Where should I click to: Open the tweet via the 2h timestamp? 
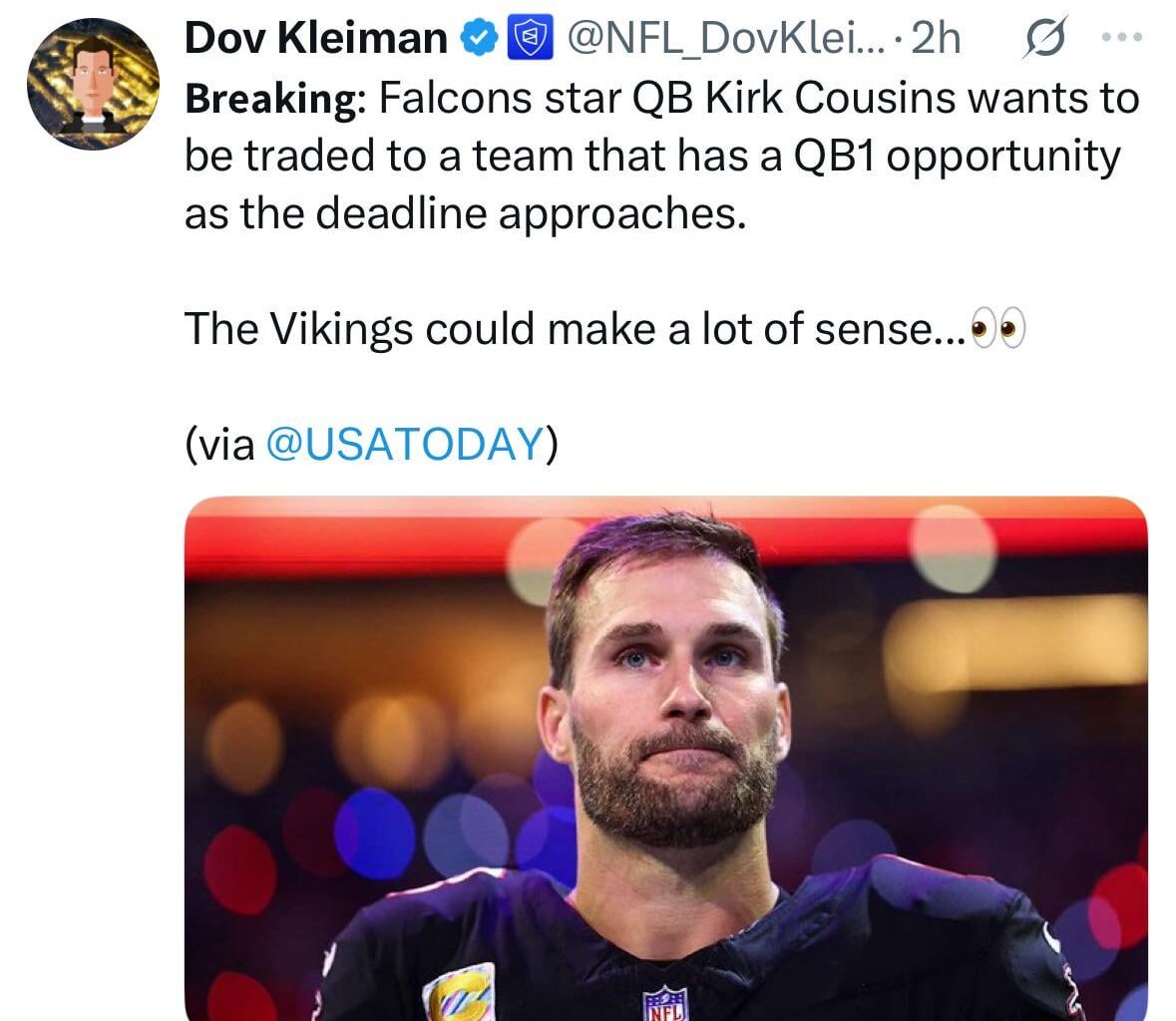point(936,38)
